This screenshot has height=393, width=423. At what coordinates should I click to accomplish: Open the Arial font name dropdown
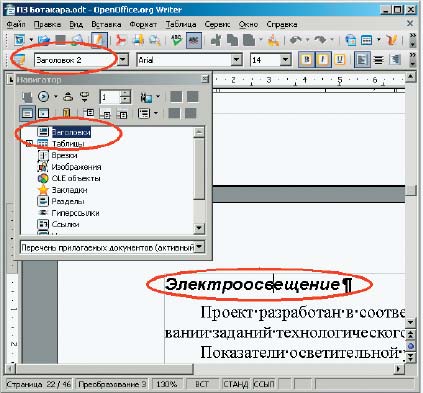point(236,60)
